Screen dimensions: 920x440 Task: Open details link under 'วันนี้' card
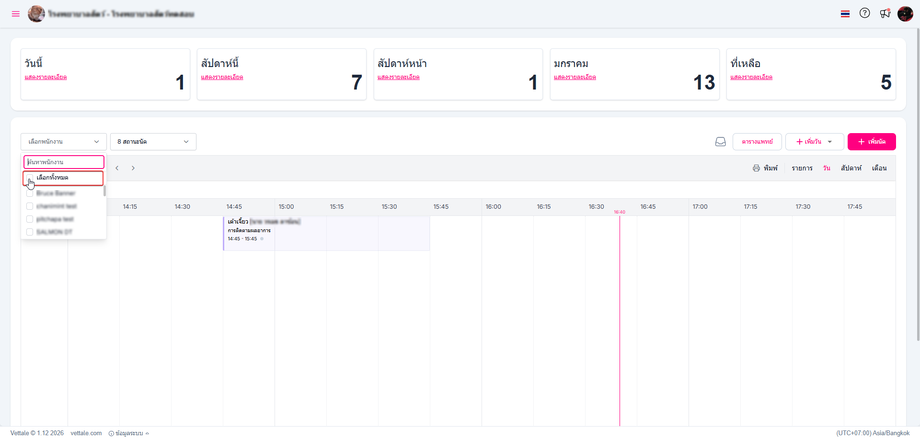[x=46, y=77]
